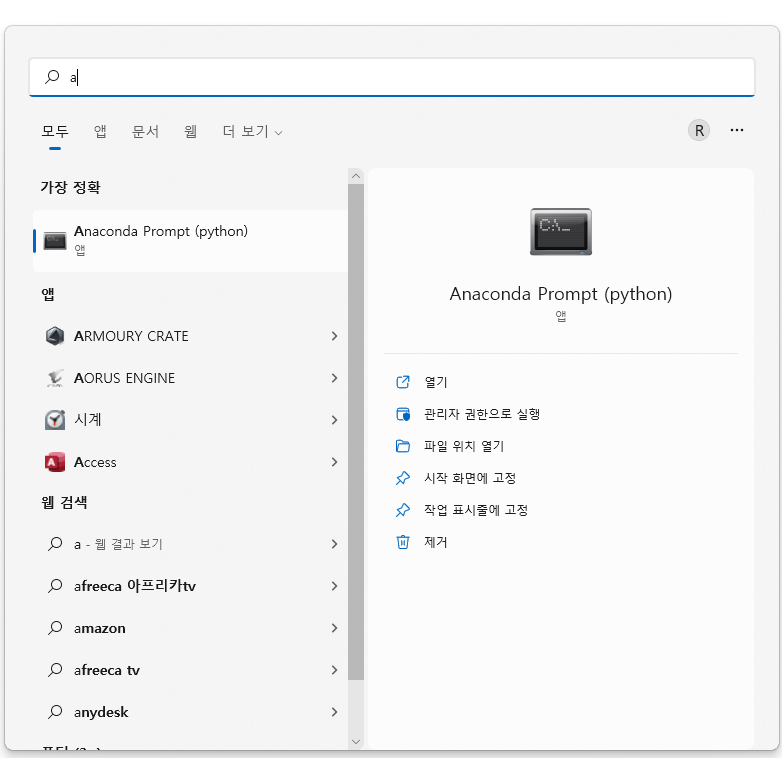Viewport: 782px width, 758px height.
Task: Expand the 'amazon' chevron arrow
Action: (335, 627)
